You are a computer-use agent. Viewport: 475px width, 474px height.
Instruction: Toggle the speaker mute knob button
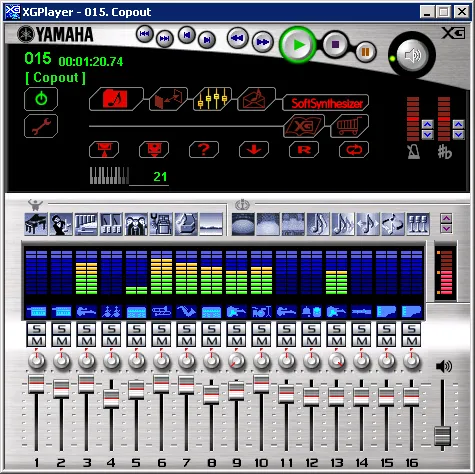click(x=412, y=55)
